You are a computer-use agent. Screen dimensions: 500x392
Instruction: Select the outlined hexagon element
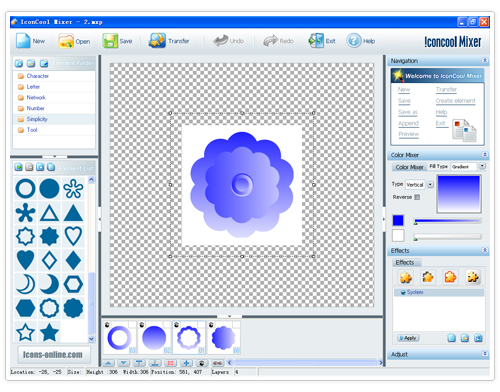73,284
